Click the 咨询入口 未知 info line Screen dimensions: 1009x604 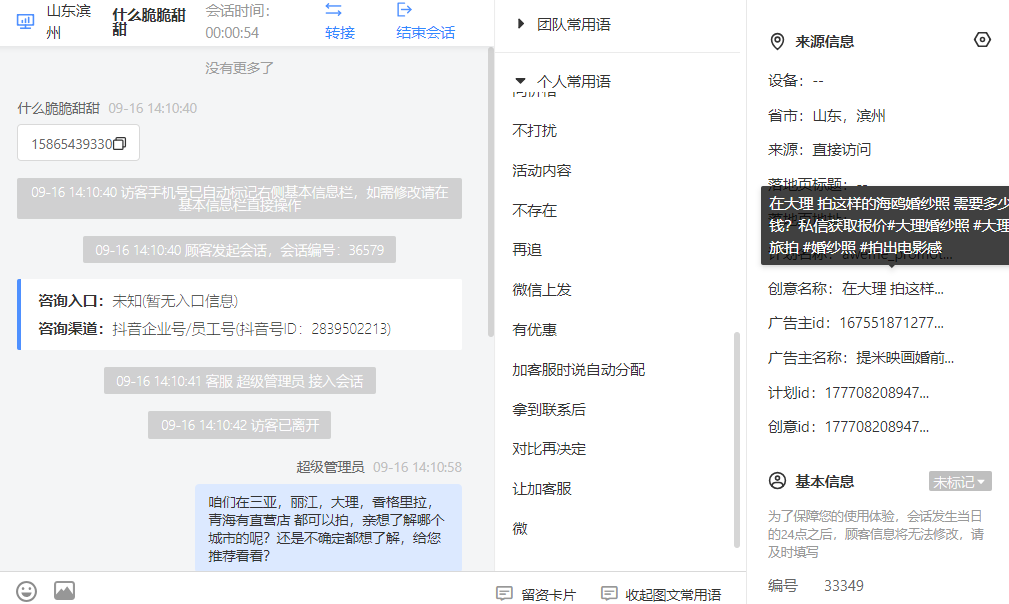138,301
